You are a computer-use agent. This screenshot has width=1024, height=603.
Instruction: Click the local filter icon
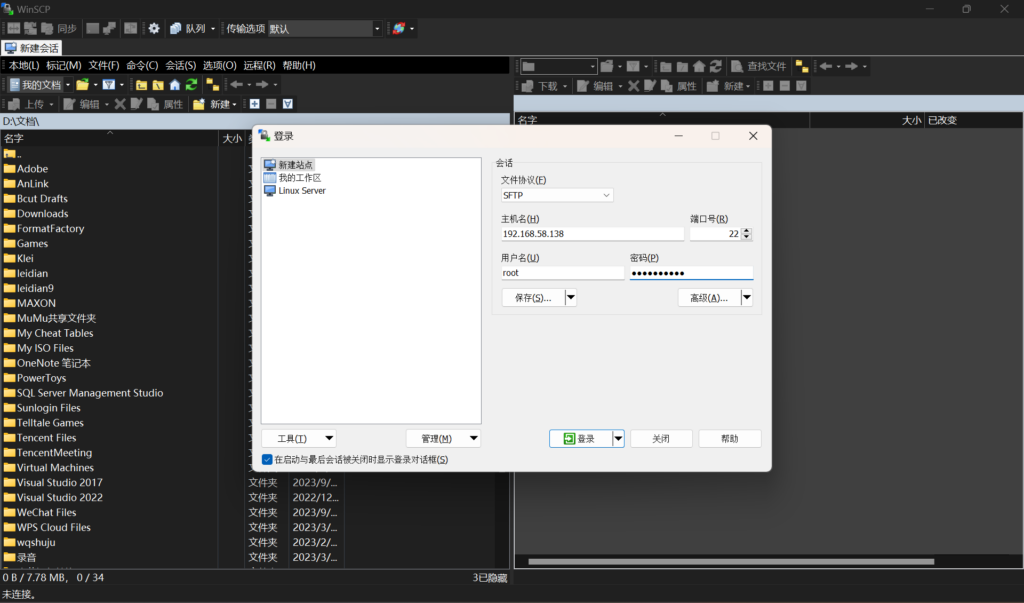tap(107, 85)
